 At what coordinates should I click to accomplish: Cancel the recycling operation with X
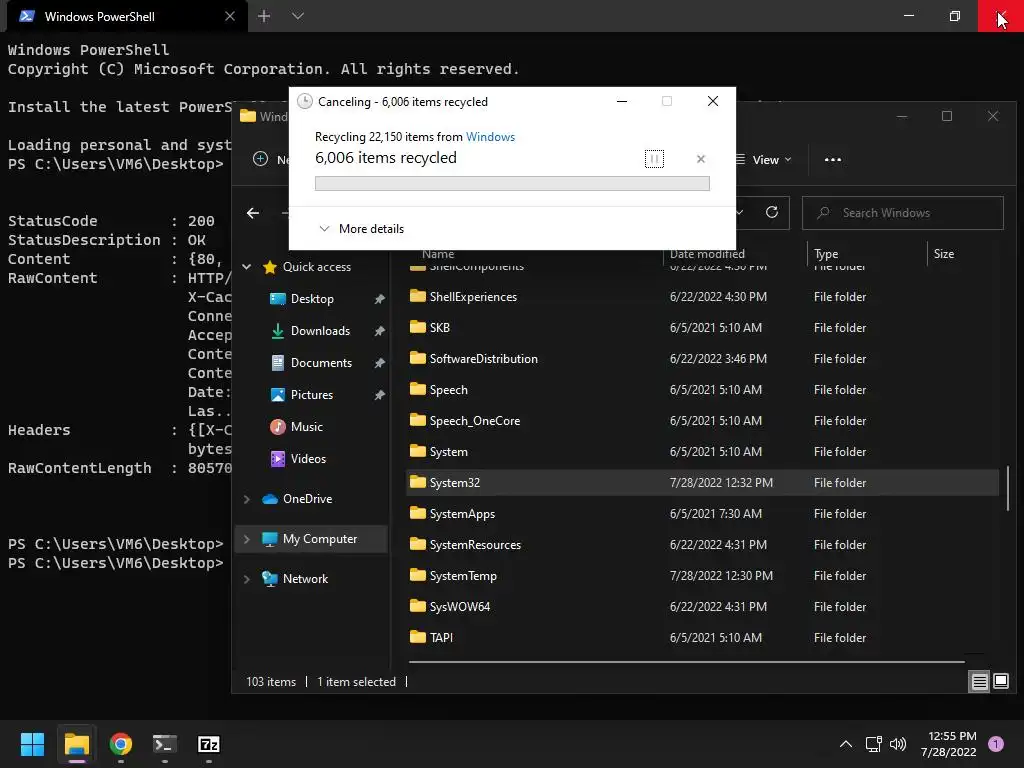click(701, 159)
